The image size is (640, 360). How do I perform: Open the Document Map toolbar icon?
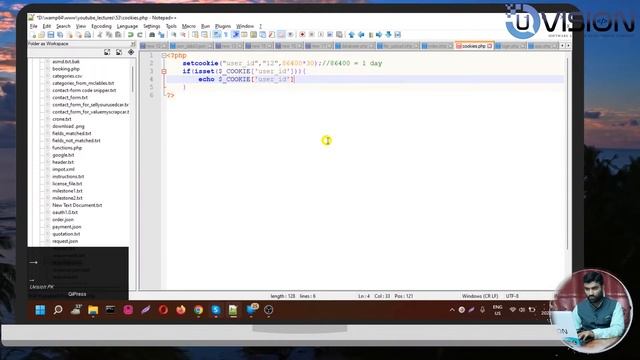click(x=253, y=35)
